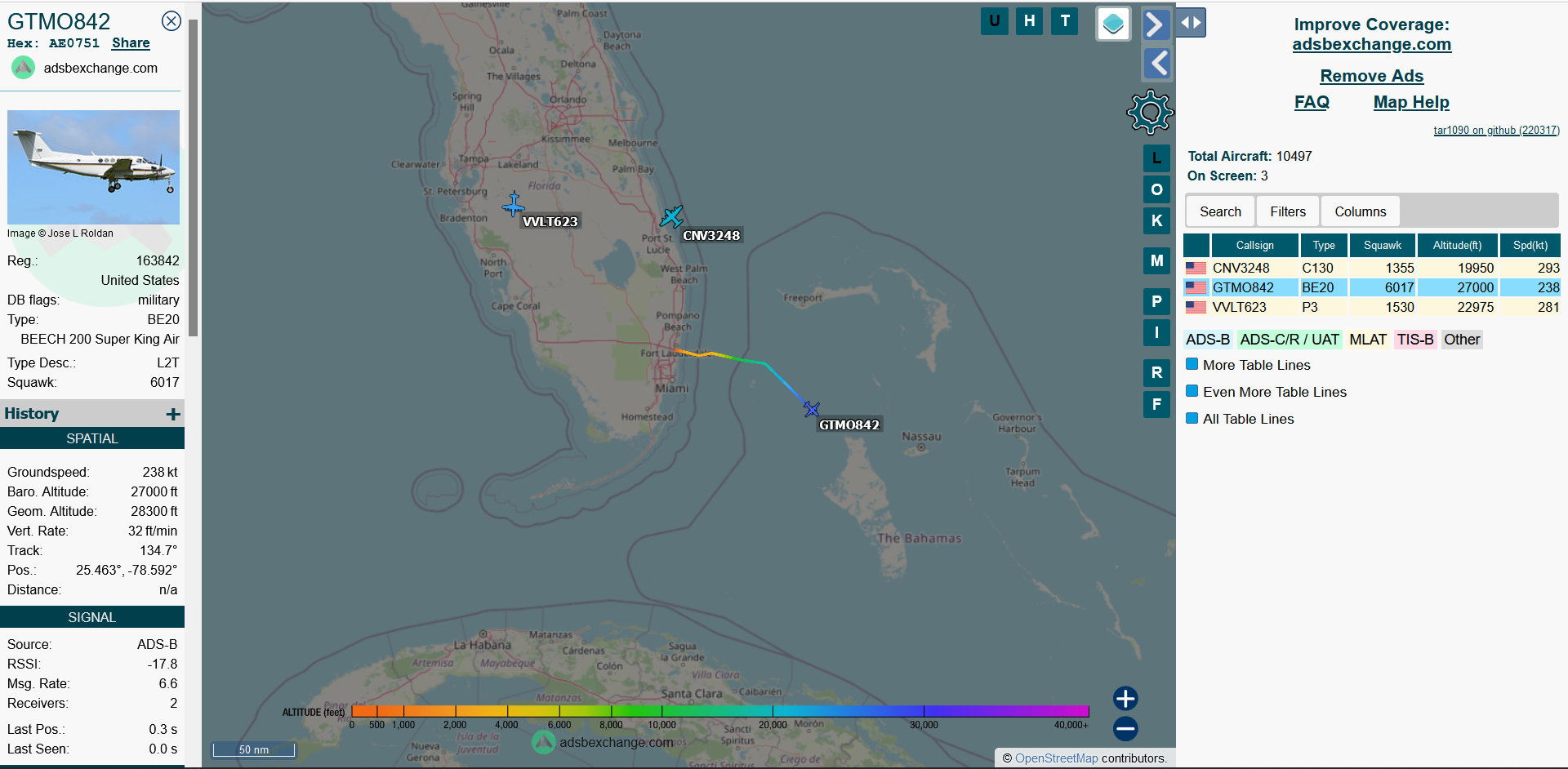Select the GTMO842 table row
The image size is (1568, 769).
click(1372, 287)
